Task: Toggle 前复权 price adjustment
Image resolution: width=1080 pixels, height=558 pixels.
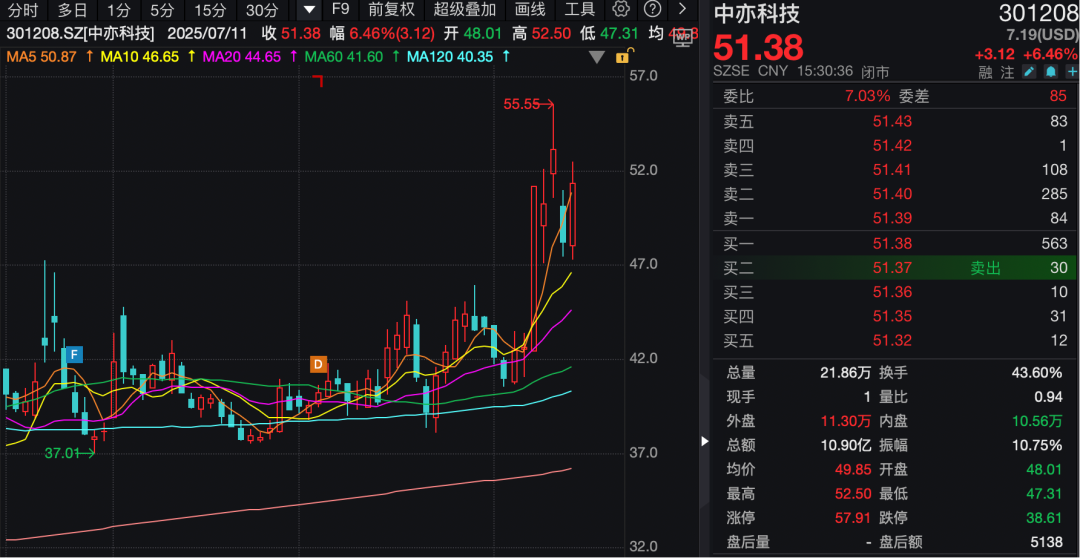Action: click(391, 10)
